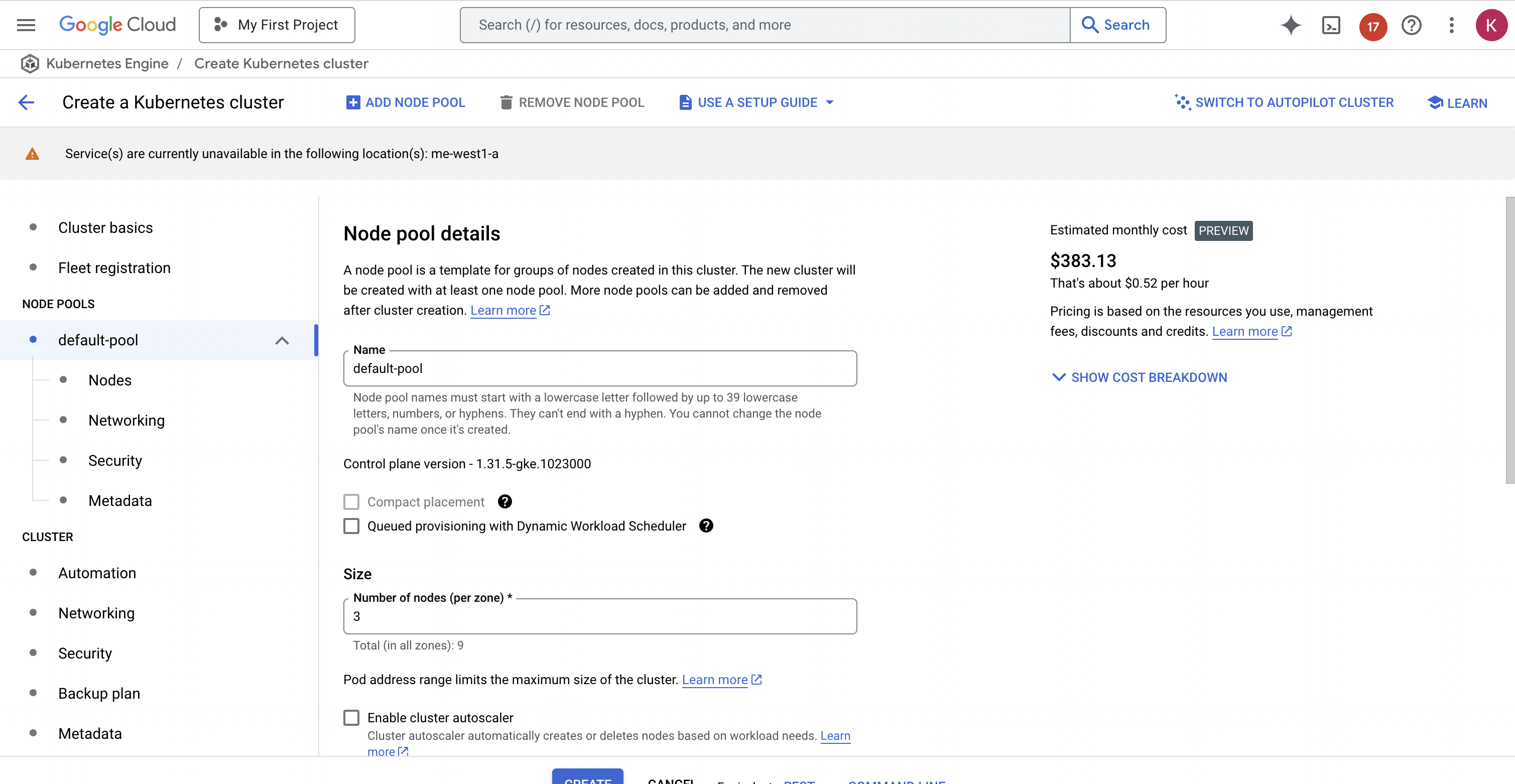
Task: Click Queued provisioning help icon
Action: point(706,526)
